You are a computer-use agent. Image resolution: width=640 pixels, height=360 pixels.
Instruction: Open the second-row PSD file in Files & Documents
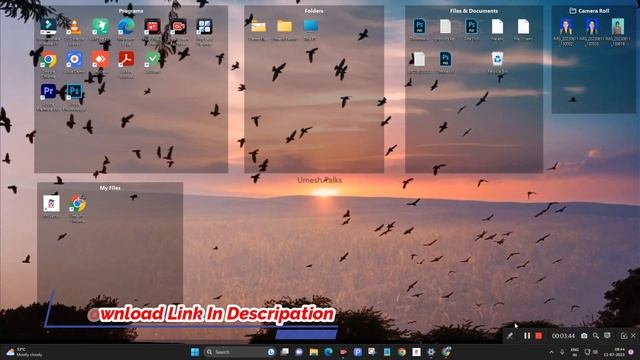click(445, 60)
